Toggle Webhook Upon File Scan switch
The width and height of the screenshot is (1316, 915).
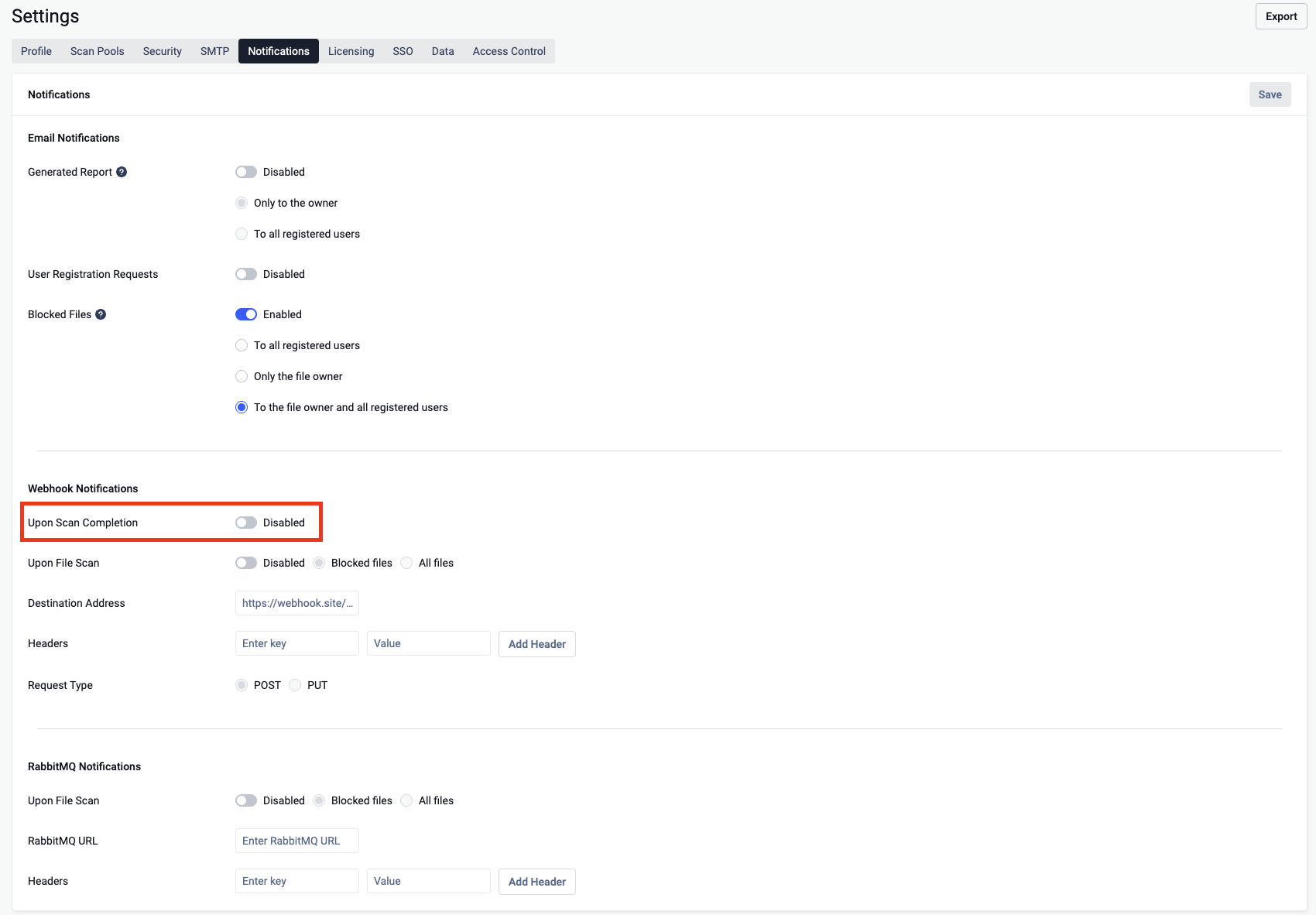[x=246, y=563]
